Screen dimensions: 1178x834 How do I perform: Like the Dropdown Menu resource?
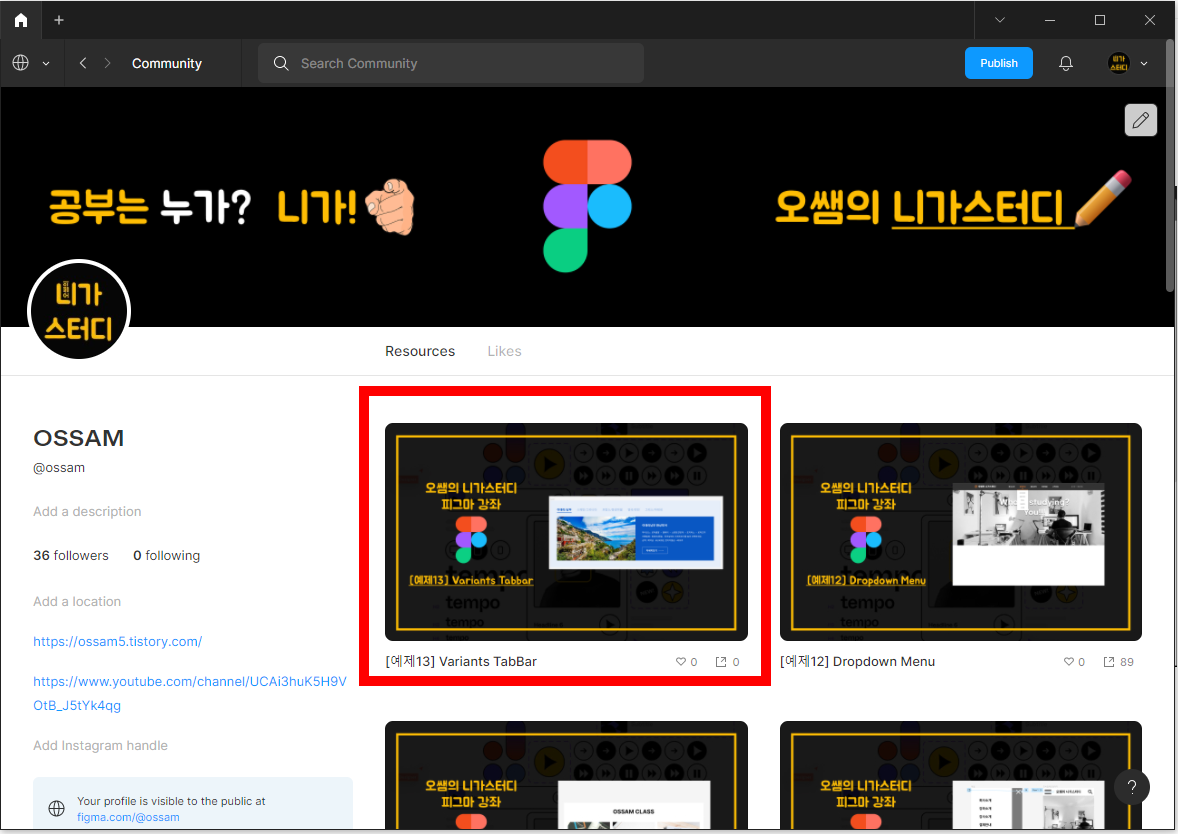tap(1068, 662)
